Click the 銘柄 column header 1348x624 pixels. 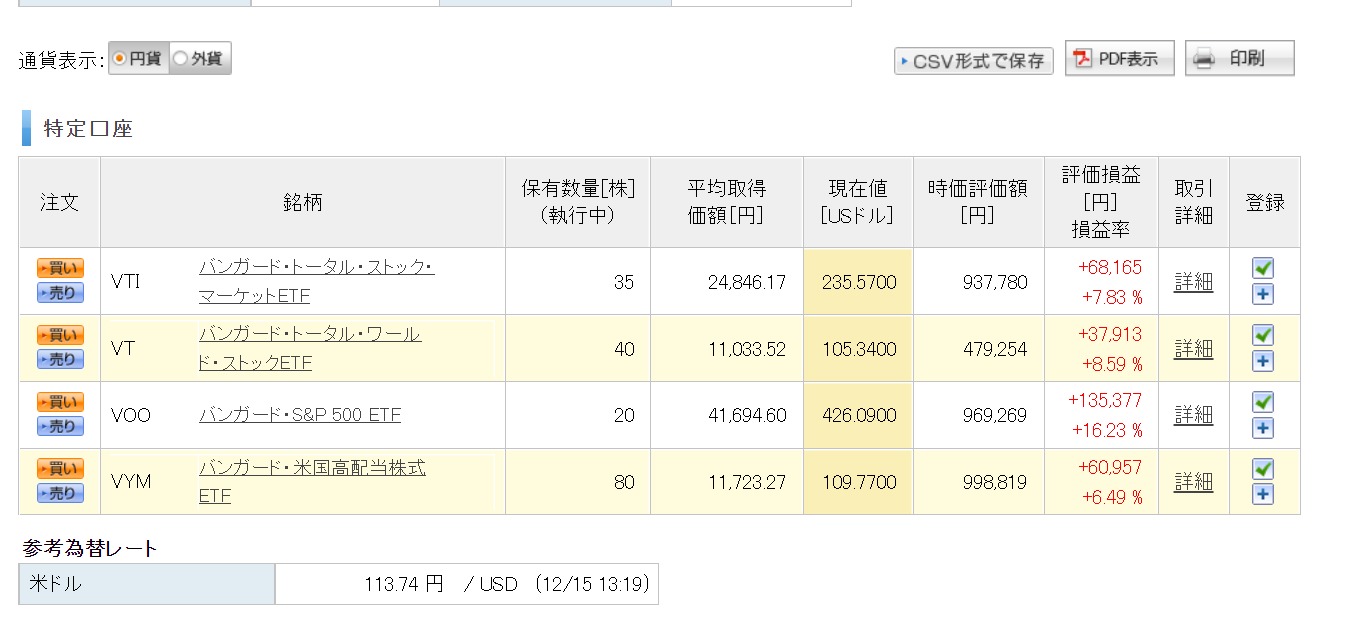[x=303, y=202]
